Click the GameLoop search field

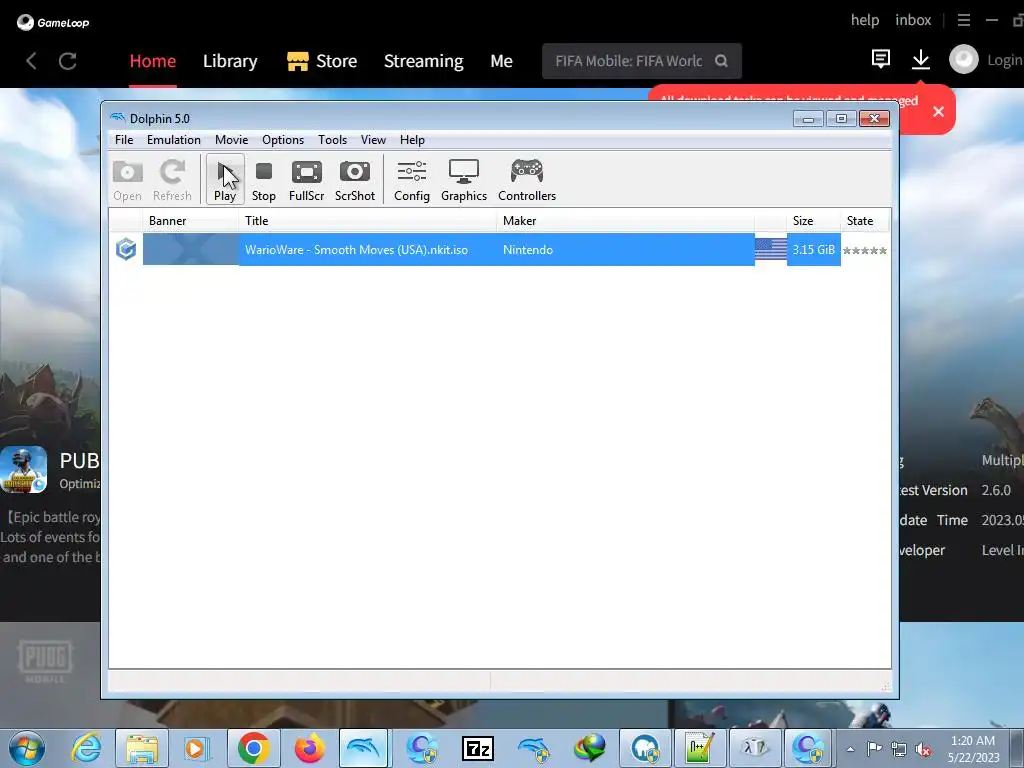641,61
